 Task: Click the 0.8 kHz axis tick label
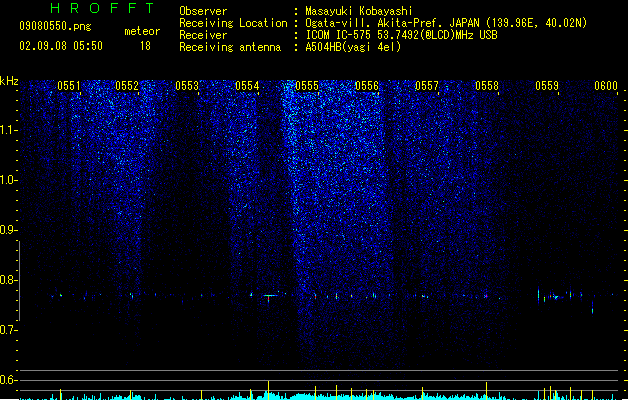point(8,280)
